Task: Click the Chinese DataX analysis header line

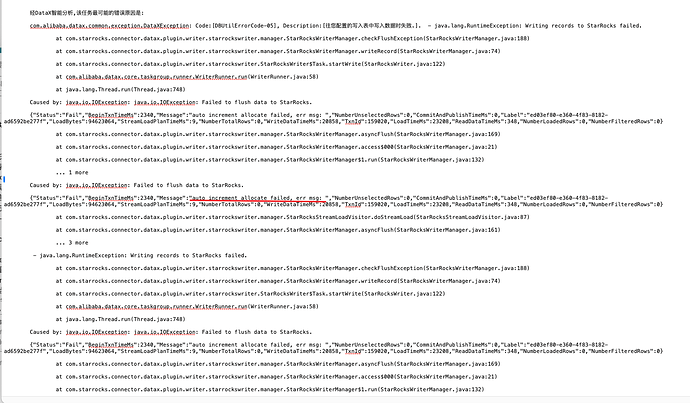Action: point(87,13)
